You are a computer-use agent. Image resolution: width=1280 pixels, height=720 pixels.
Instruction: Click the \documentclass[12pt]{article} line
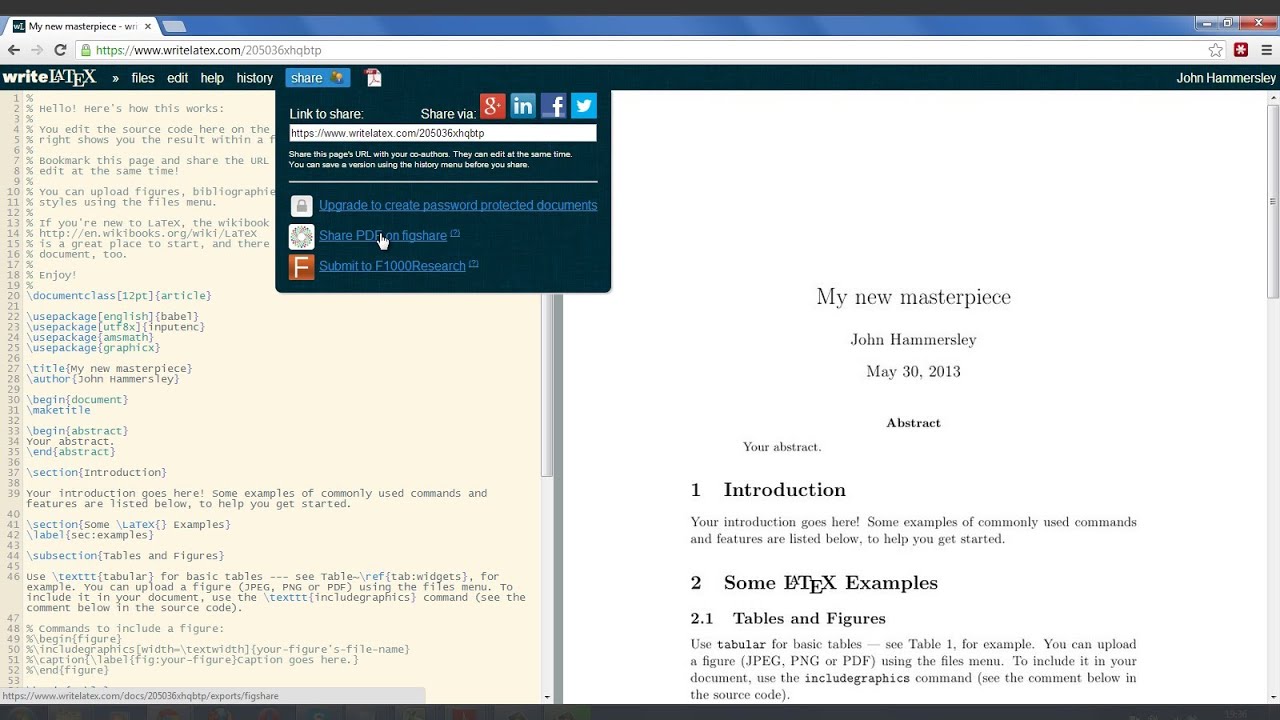click(119, 296)
